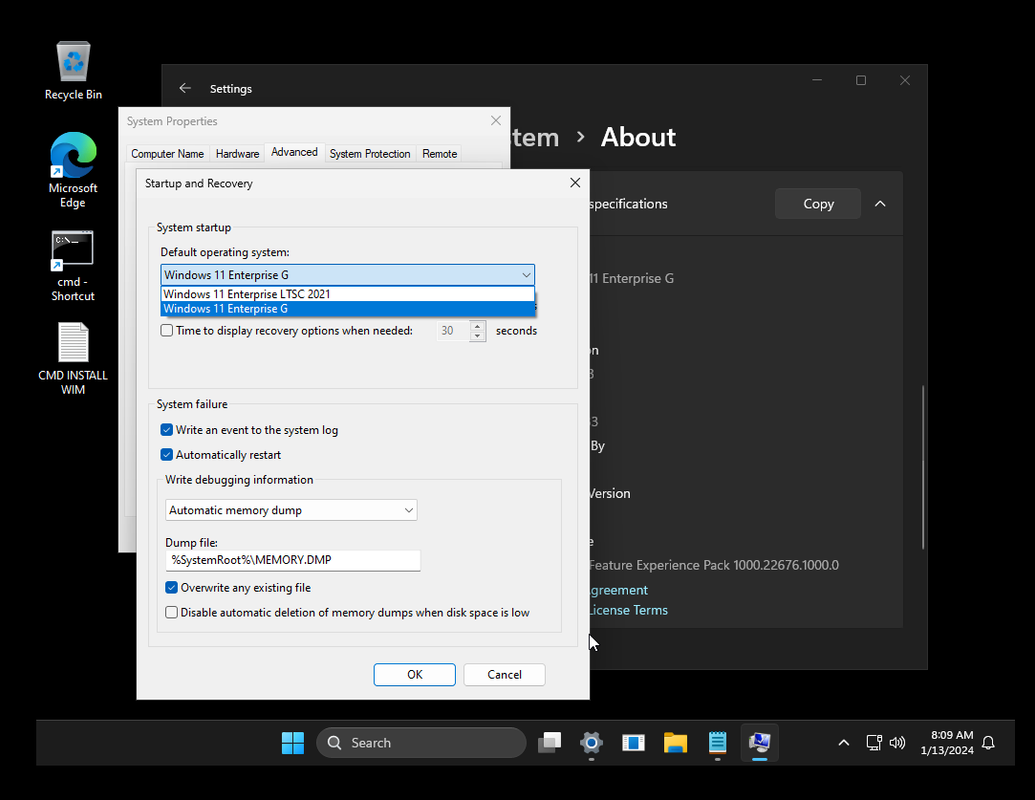Viewport: 1035px width, 800px height.
Task: Click the System Properties taskbar icon
Action: tap(760, 743)
